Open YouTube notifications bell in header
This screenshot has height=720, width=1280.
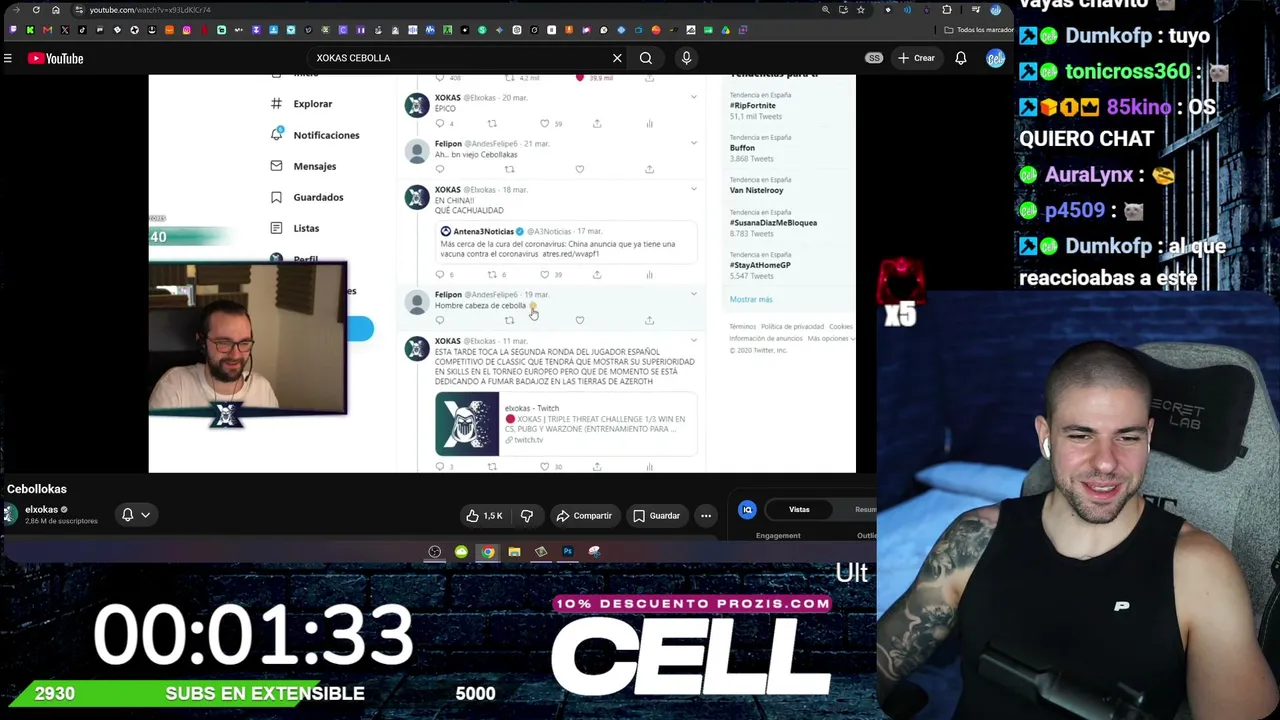(961, 58)
